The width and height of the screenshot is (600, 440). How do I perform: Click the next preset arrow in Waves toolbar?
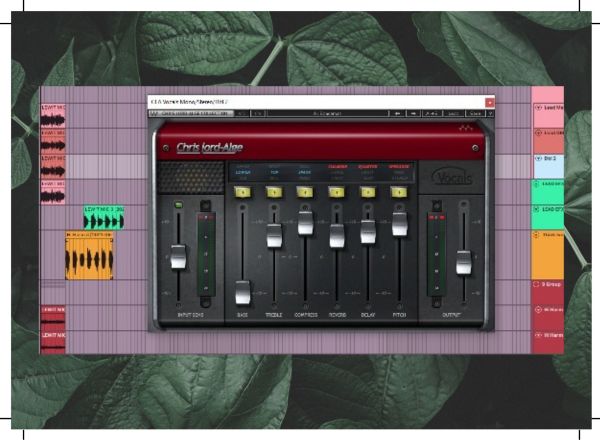coord(413,114)
